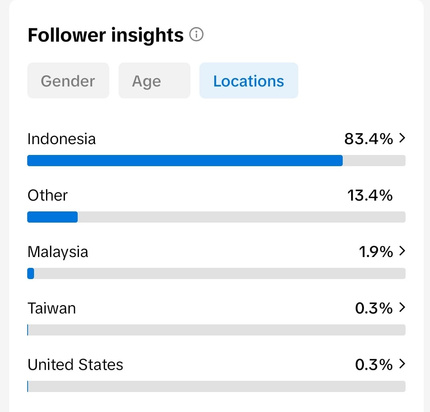Open Taiwan details chevron arrow
This screenshot has height=412, width=430.
click(x=402, y=307)
